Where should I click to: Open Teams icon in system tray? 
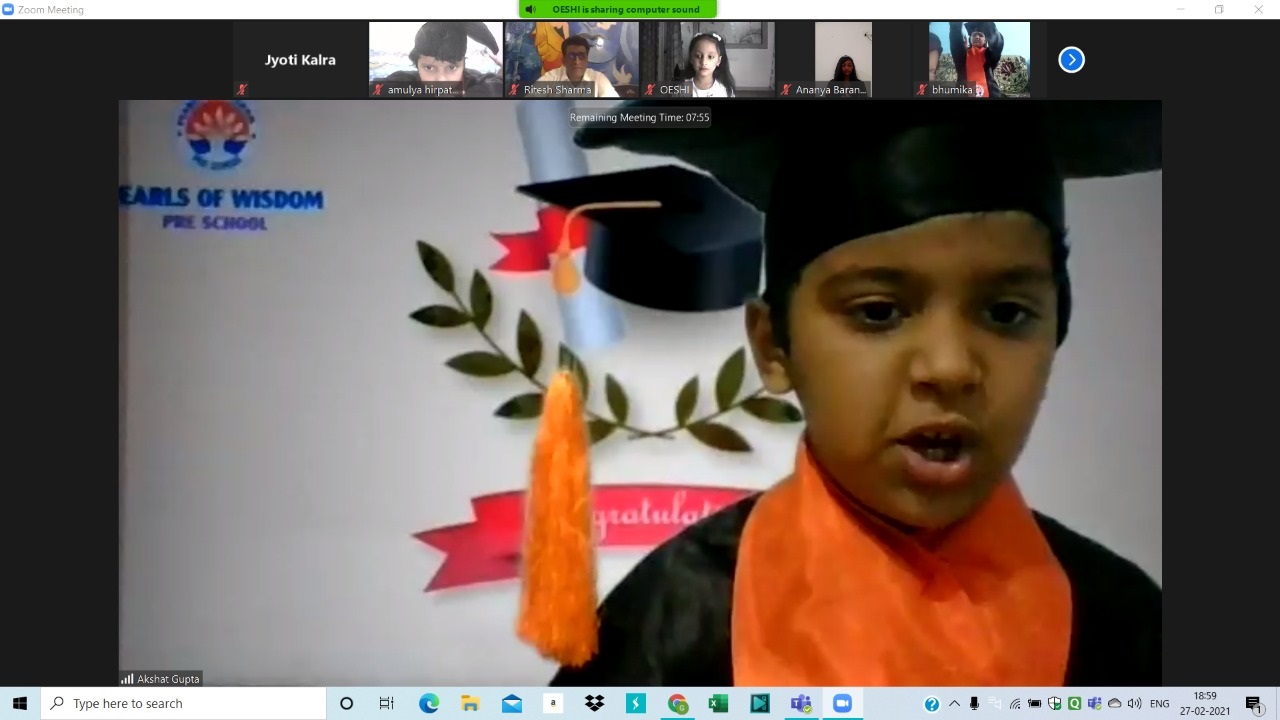click(1095, 704)
